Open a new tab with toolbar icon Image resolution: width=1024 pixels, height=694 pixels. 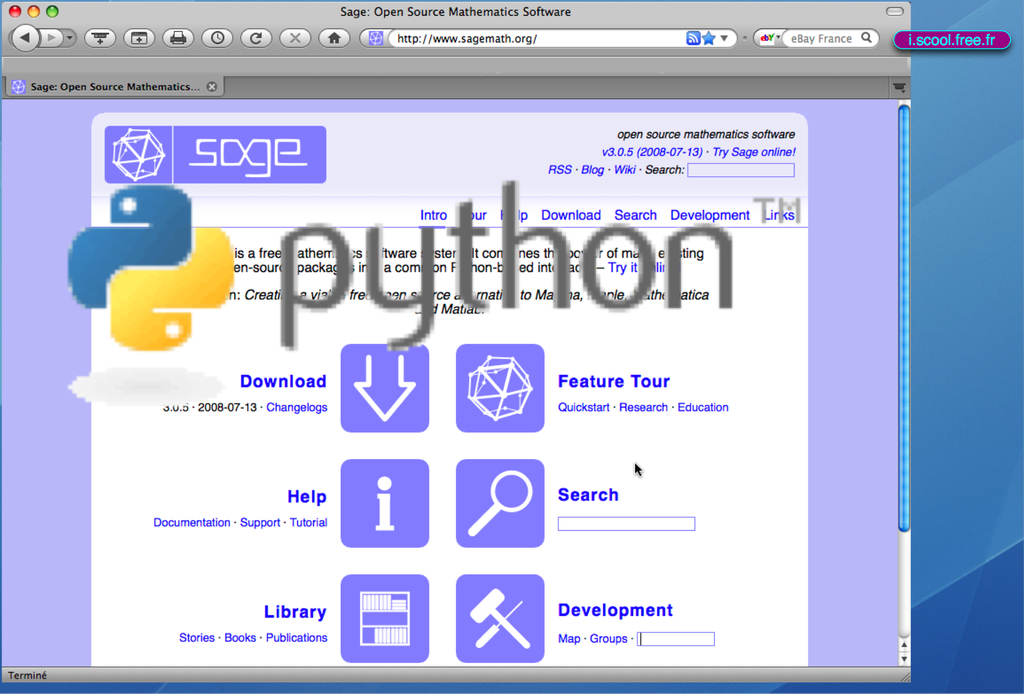(x=139, y=39)
